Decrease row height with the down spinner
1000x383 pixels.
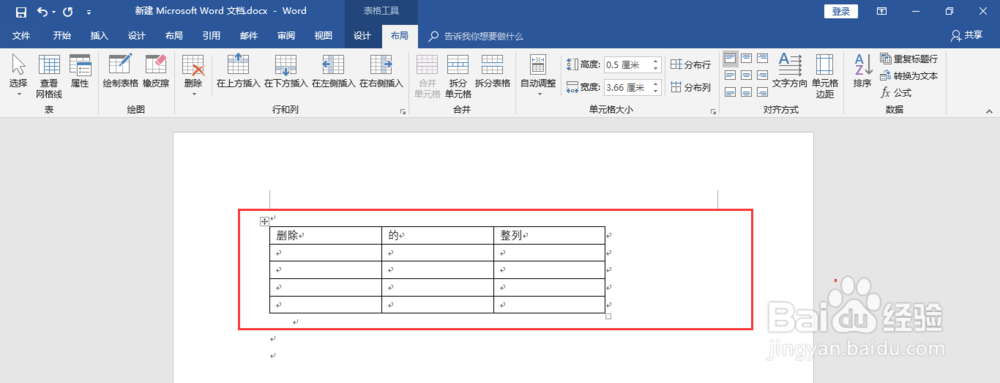pyautogui.click(x=655, y=68)
